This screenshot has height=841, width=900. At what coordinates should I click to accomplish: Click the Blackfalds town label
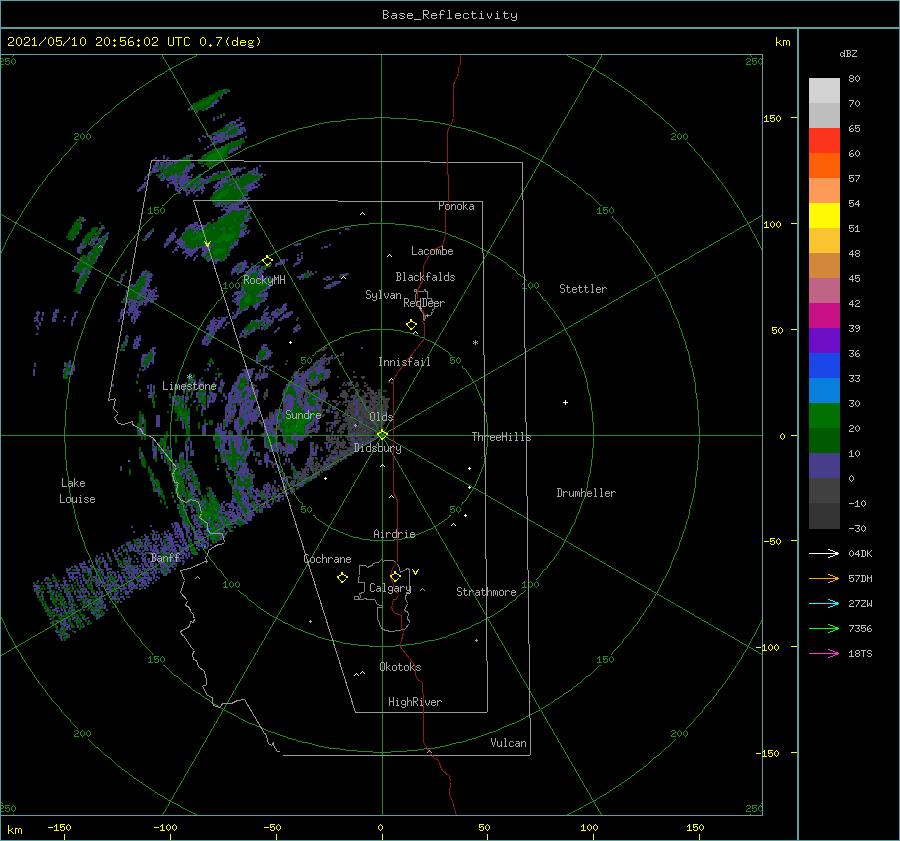click(425, 277)
